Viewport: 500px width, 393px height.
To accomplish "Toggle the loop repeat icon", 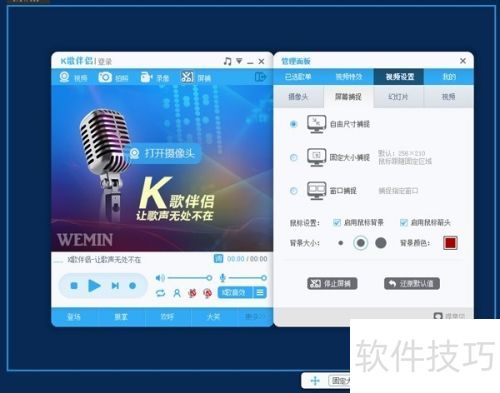I will (x=160, y=293).
